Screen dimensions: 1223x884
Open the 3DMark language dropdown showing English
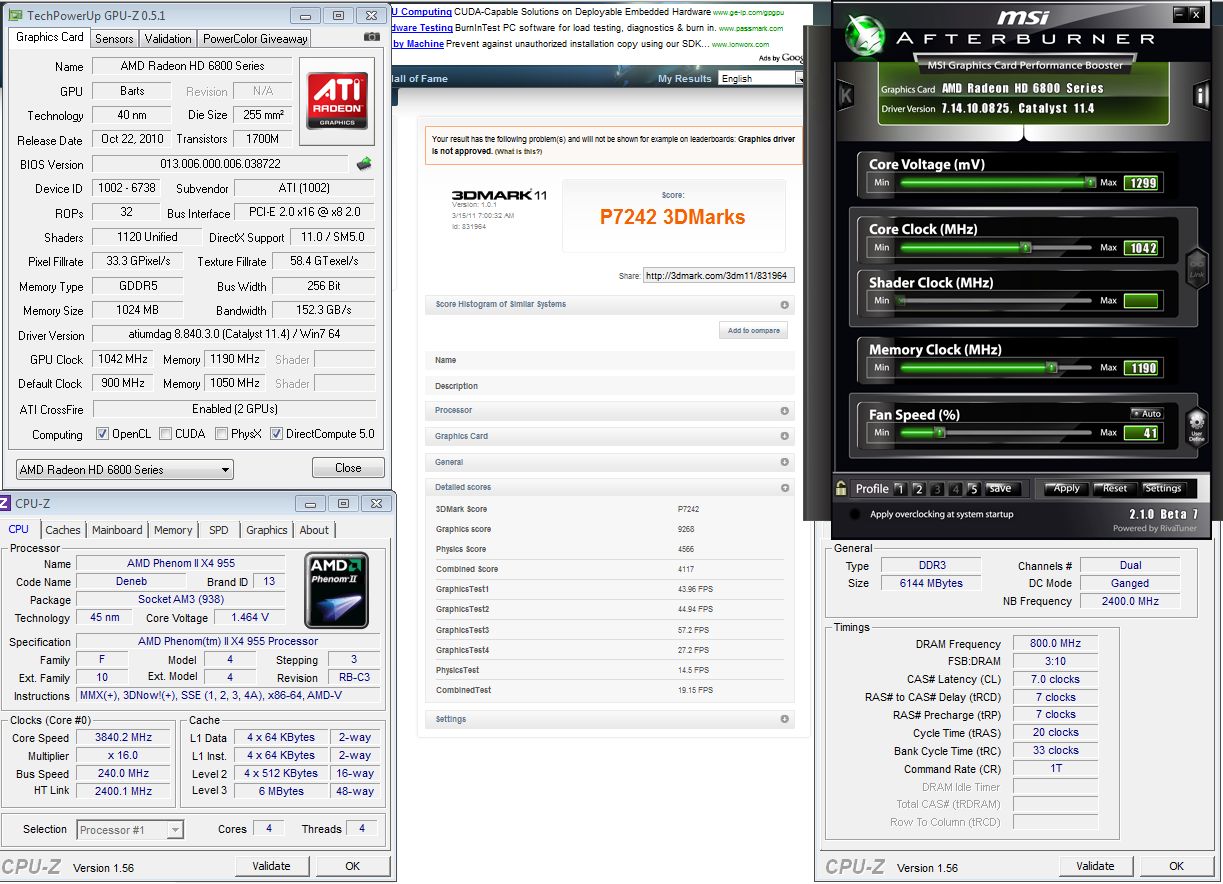point(760,78)
